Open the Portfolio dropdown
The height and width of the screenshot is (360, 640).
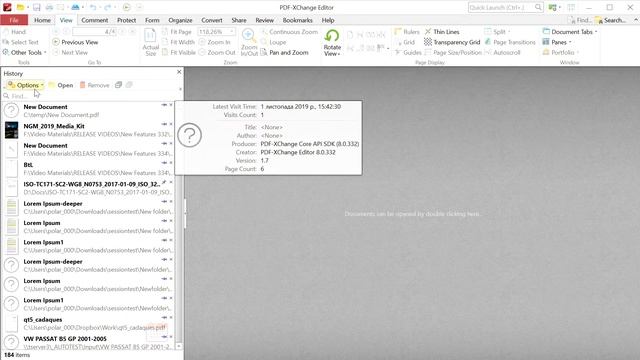pyautogui.click(x=561, y=52)
